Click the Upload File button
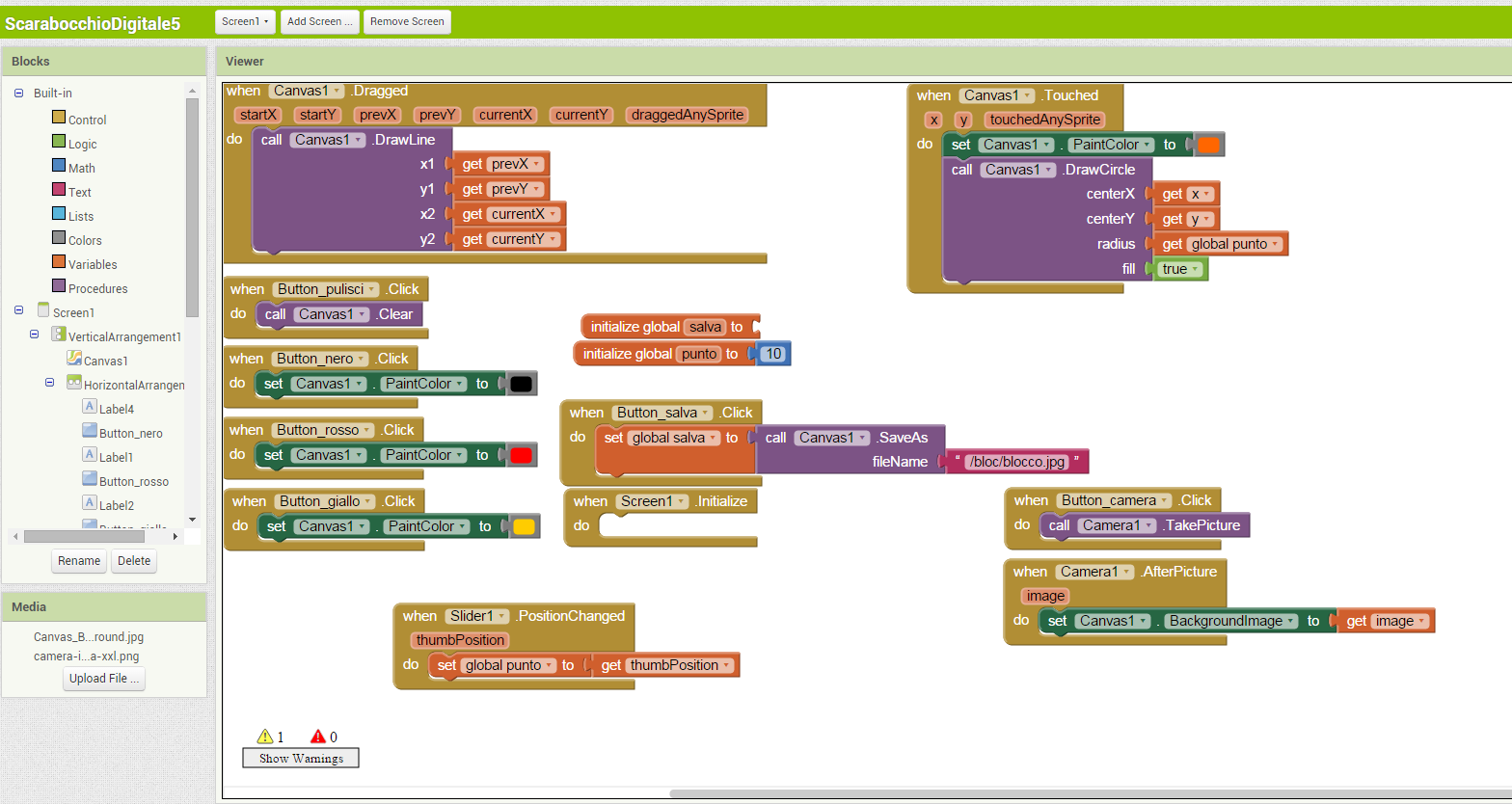Viewport: 1512px width, 804px height. point(104,679)
